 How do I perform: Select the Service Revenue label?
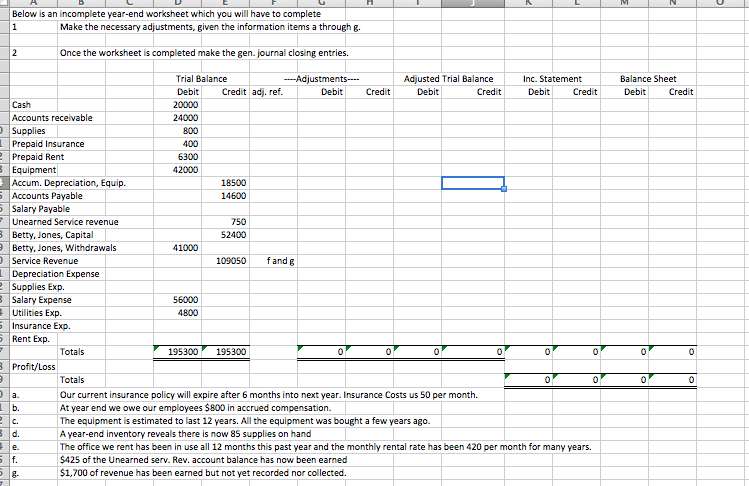(x=45, y=260)
